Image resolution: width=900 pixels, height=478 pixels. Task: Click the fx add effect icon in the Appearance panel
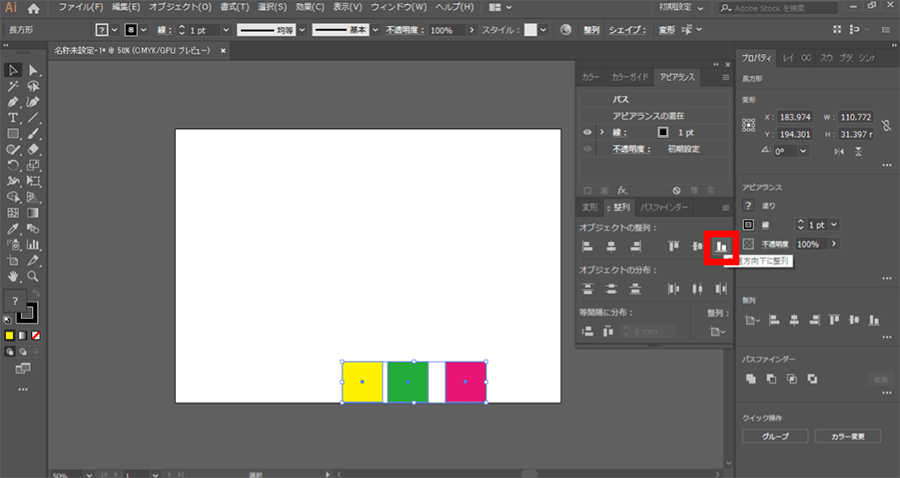click(x=621, y=189)
